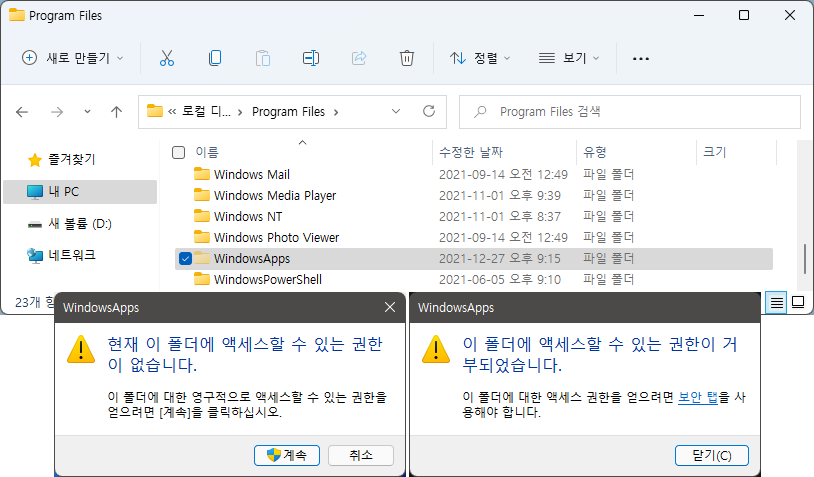This screenshot has width=814, height=477.
Task: Click the Cut scissors icon
Action: coord(167,58)
